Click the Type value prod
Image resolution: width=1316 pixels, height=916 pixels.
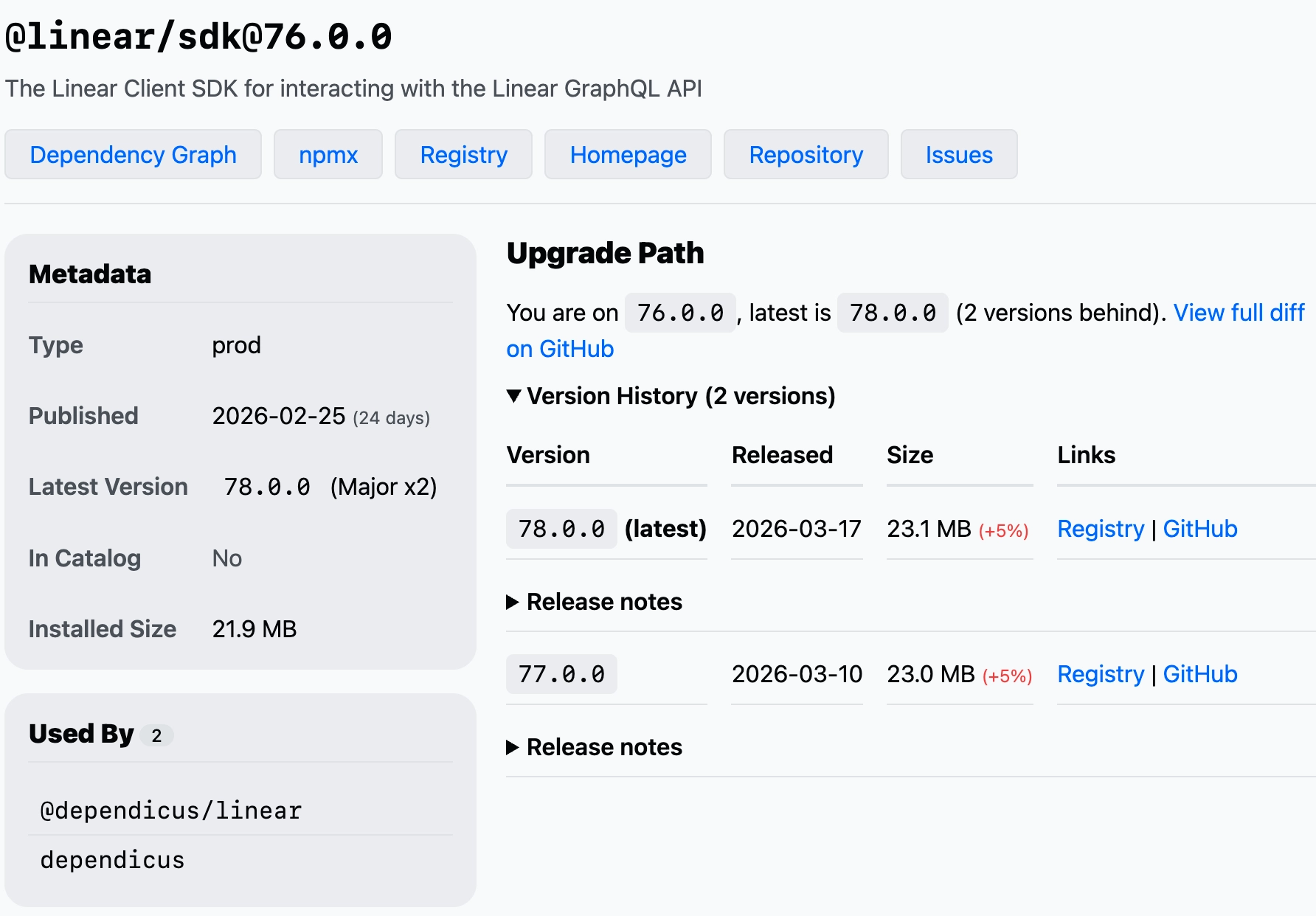click(236, 345)
